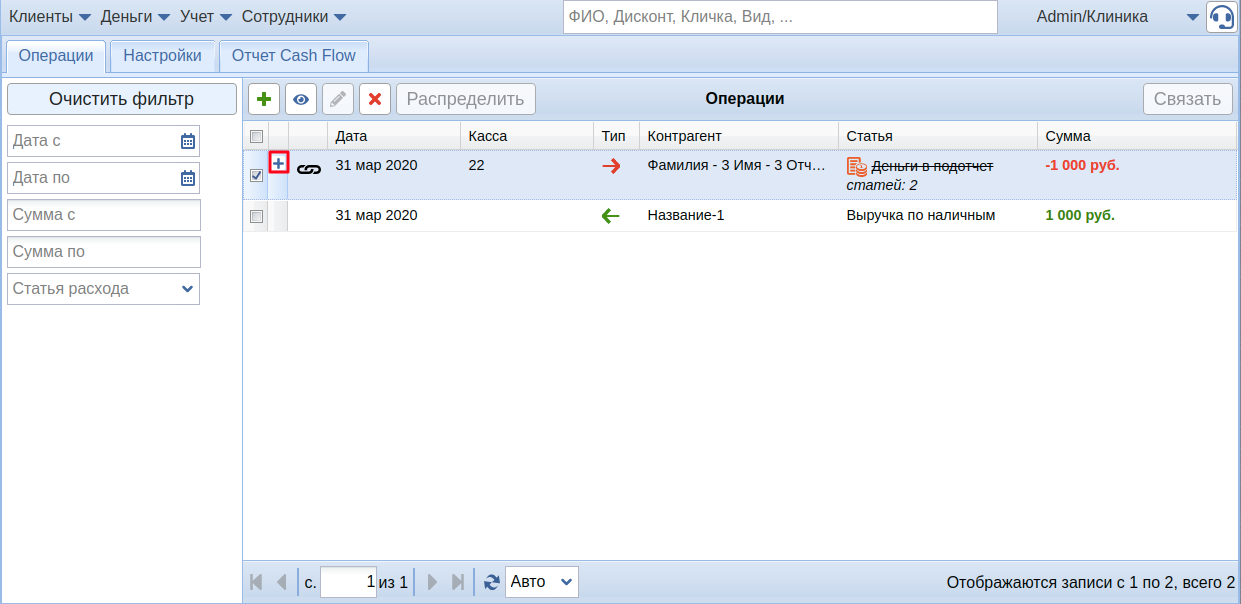Open the Сотрудники dropdown menu

coord(294,17)
